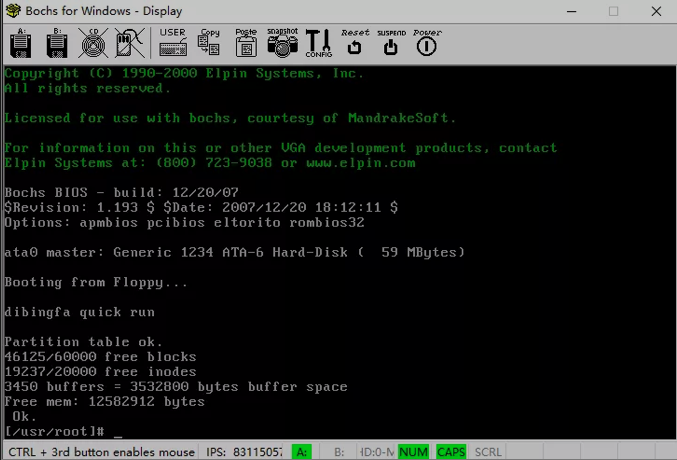Click the ID:0-M disk status indicator
The image size is (677, 460).
[x=377, y=452]
